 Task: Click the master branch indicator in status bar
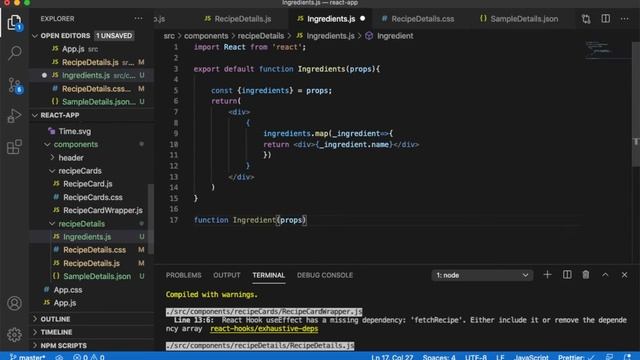point(27,357)
